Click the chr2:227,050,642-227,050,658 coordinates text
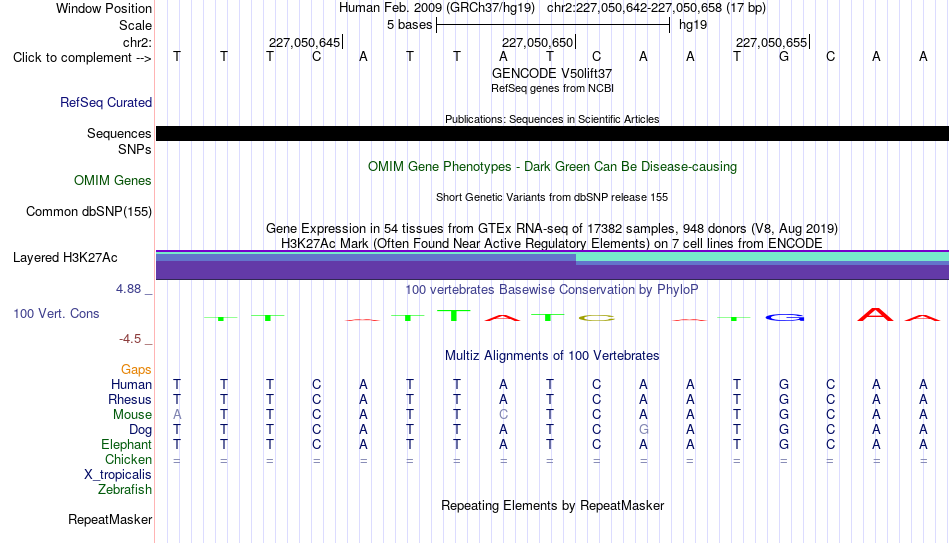The width and height of the screenshot is (950, 543). 656,8
